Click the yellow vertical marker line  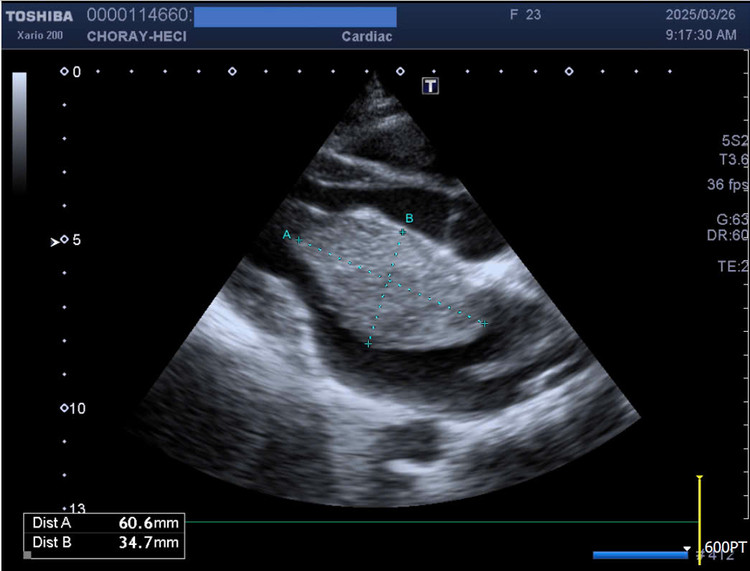coord(700,520)
